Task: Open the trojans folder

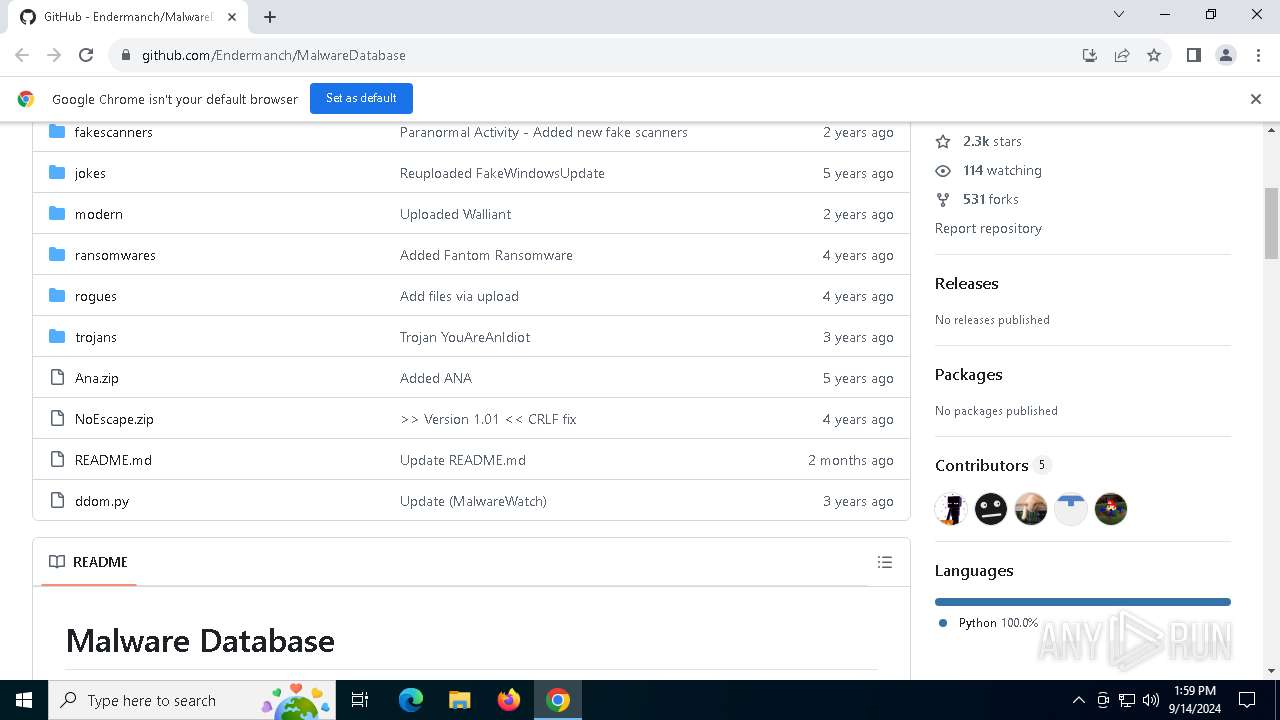Action: coord(95,337)
